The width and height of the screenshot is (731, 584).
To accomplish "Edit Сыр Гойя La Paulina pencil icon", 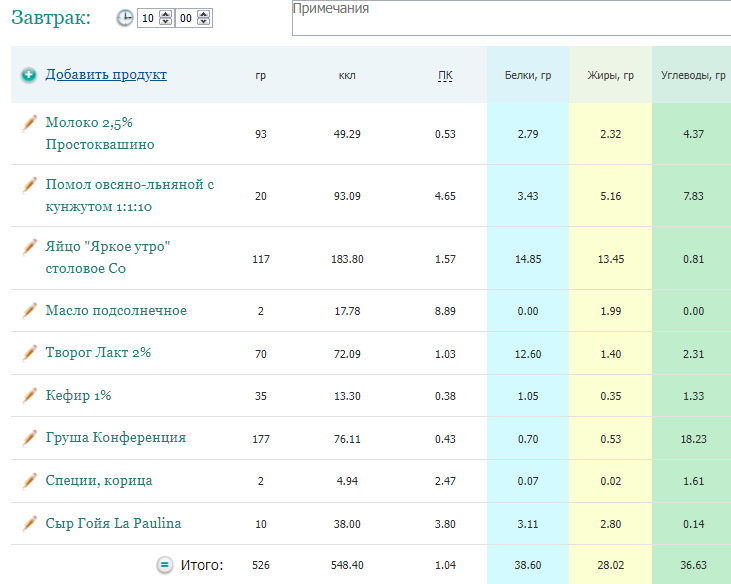I will (x=29, y=523).
